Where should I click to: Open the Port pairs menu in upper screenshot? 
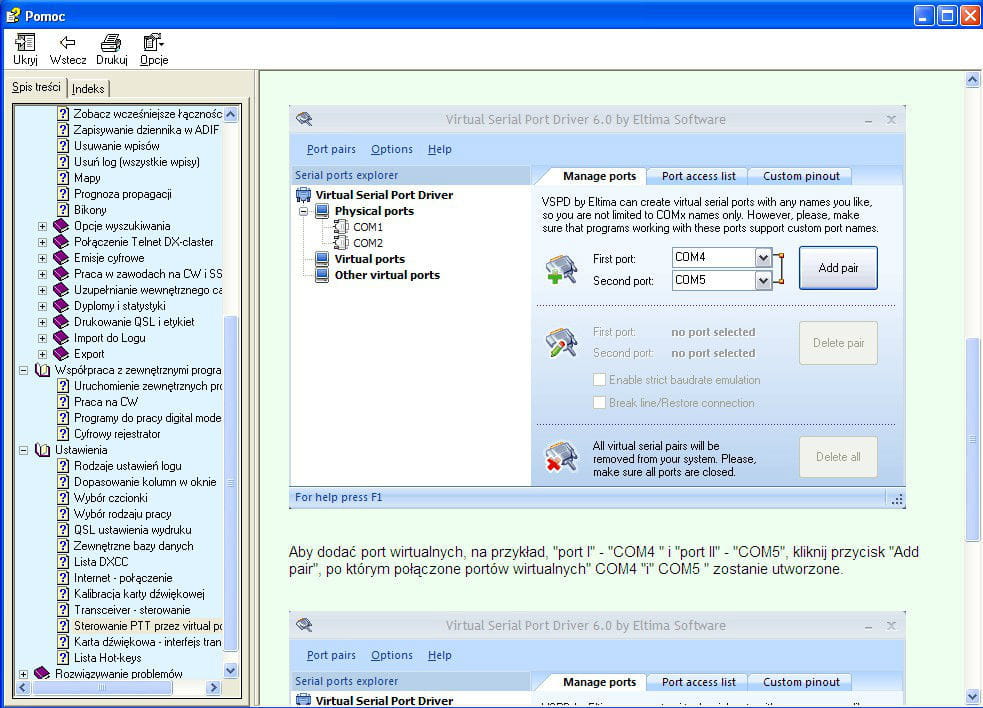pyautogui.click(x=331, y=149)
